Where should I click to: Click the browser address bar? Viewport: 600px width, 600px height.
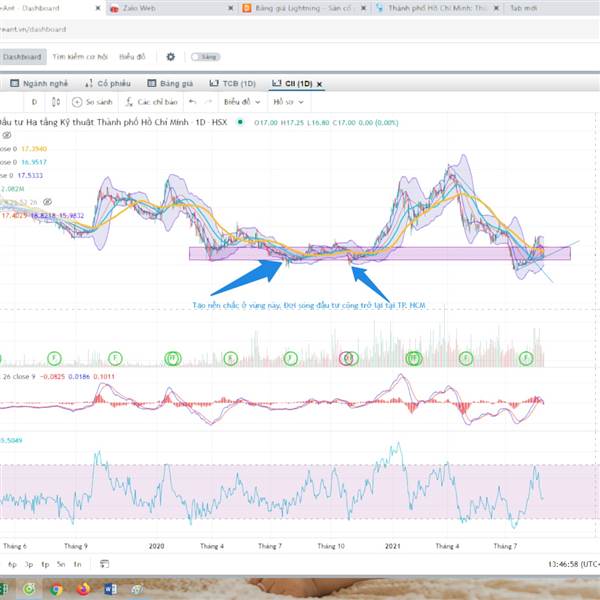[300, 29]
